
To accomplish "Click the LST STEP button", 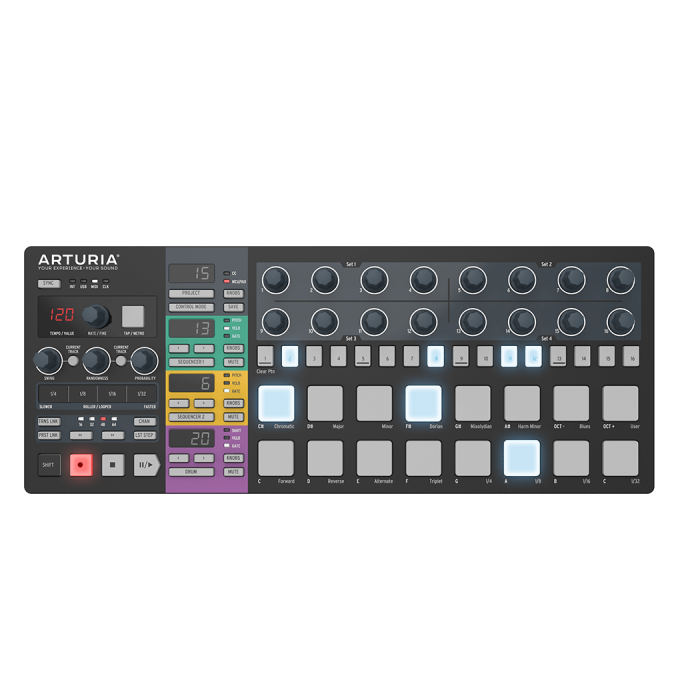I will coord(144,435).
